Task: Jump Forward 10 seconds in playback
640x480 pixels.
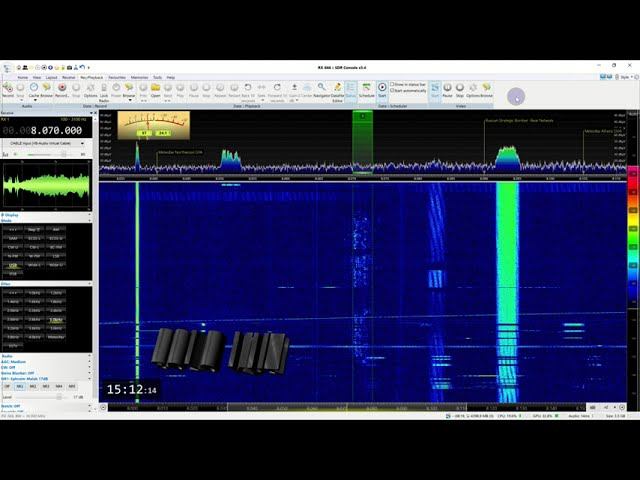Action: (277, 92)
